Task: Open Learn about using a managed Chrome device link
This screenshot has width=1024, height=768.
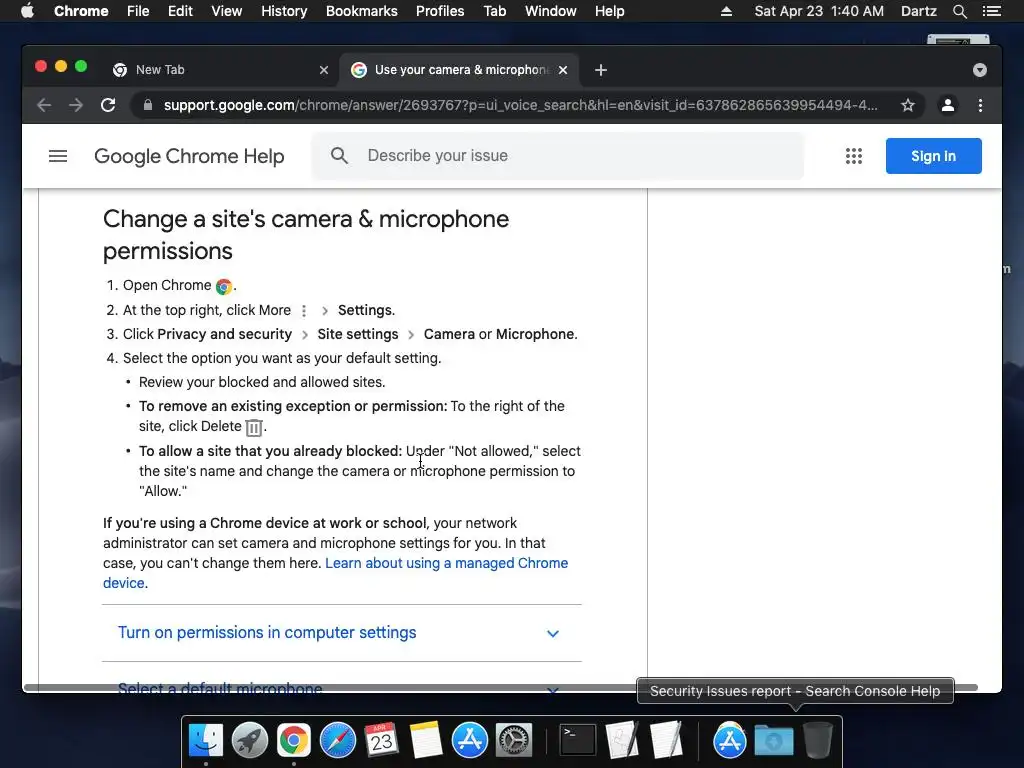Action: tap(447, 563)
